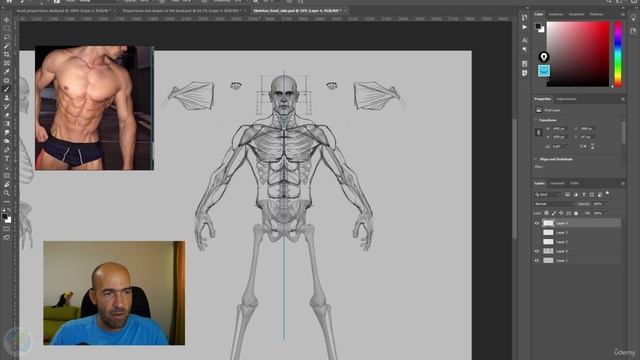Select the Rectangular Marquee tool
640x360 pixels.
click(x=7, y=29)
